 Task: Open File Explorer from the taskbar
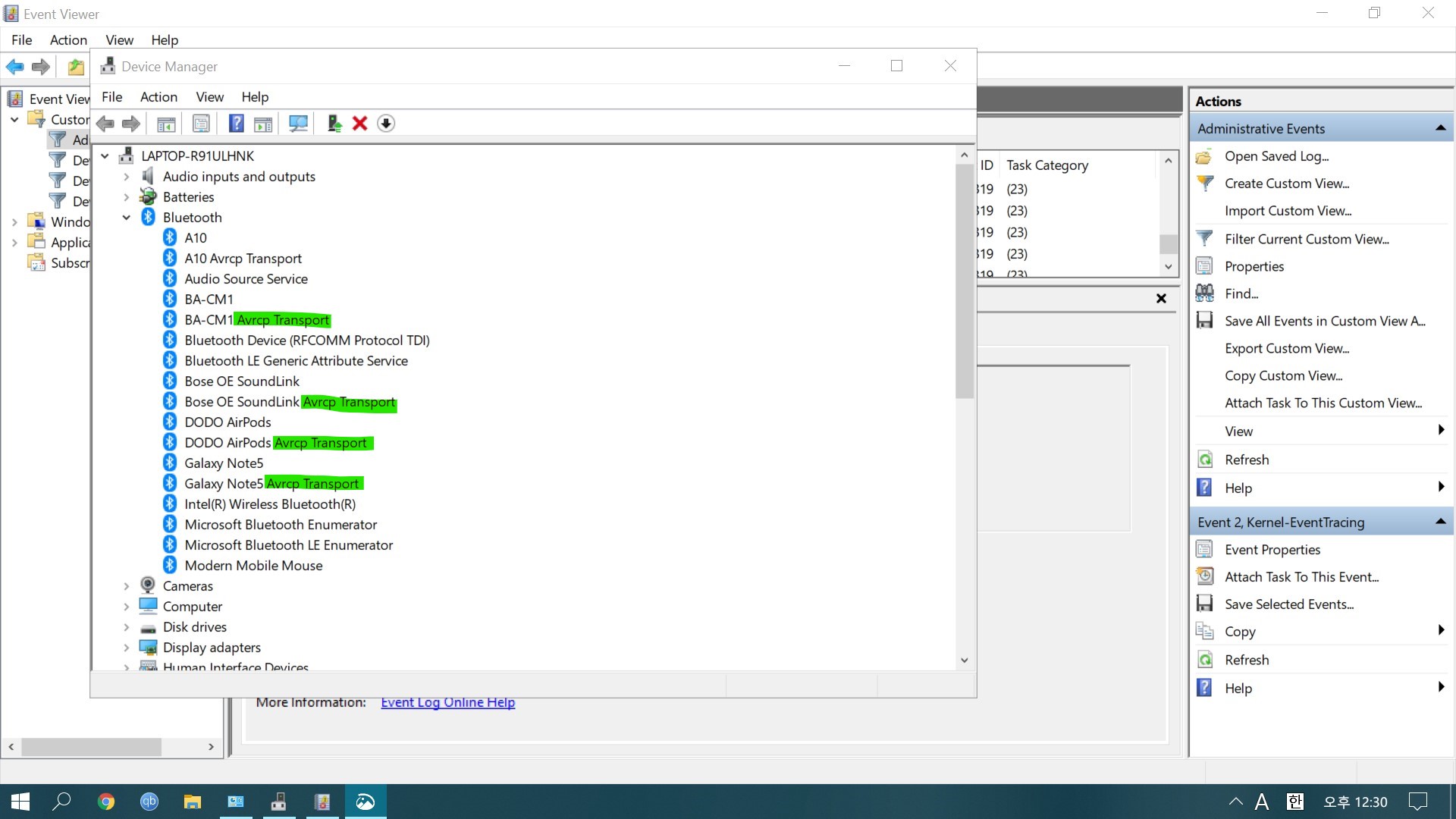click(x=193, y=802)
